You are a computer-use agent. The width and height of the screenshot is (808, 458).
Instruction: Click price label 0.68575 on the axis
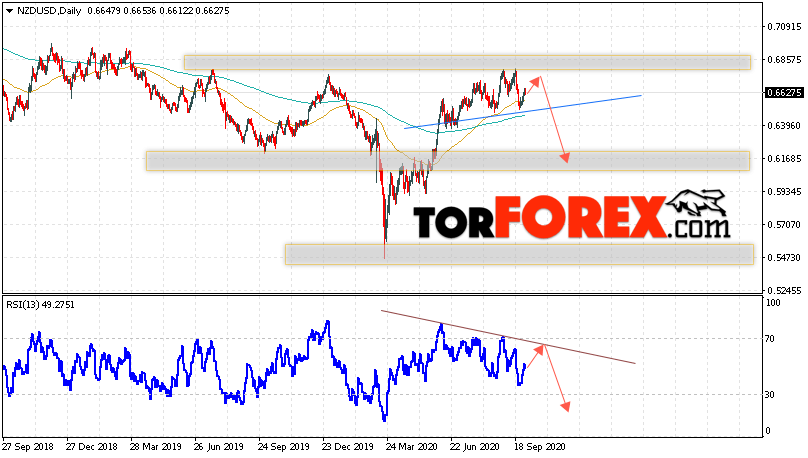tap(784, 59)
